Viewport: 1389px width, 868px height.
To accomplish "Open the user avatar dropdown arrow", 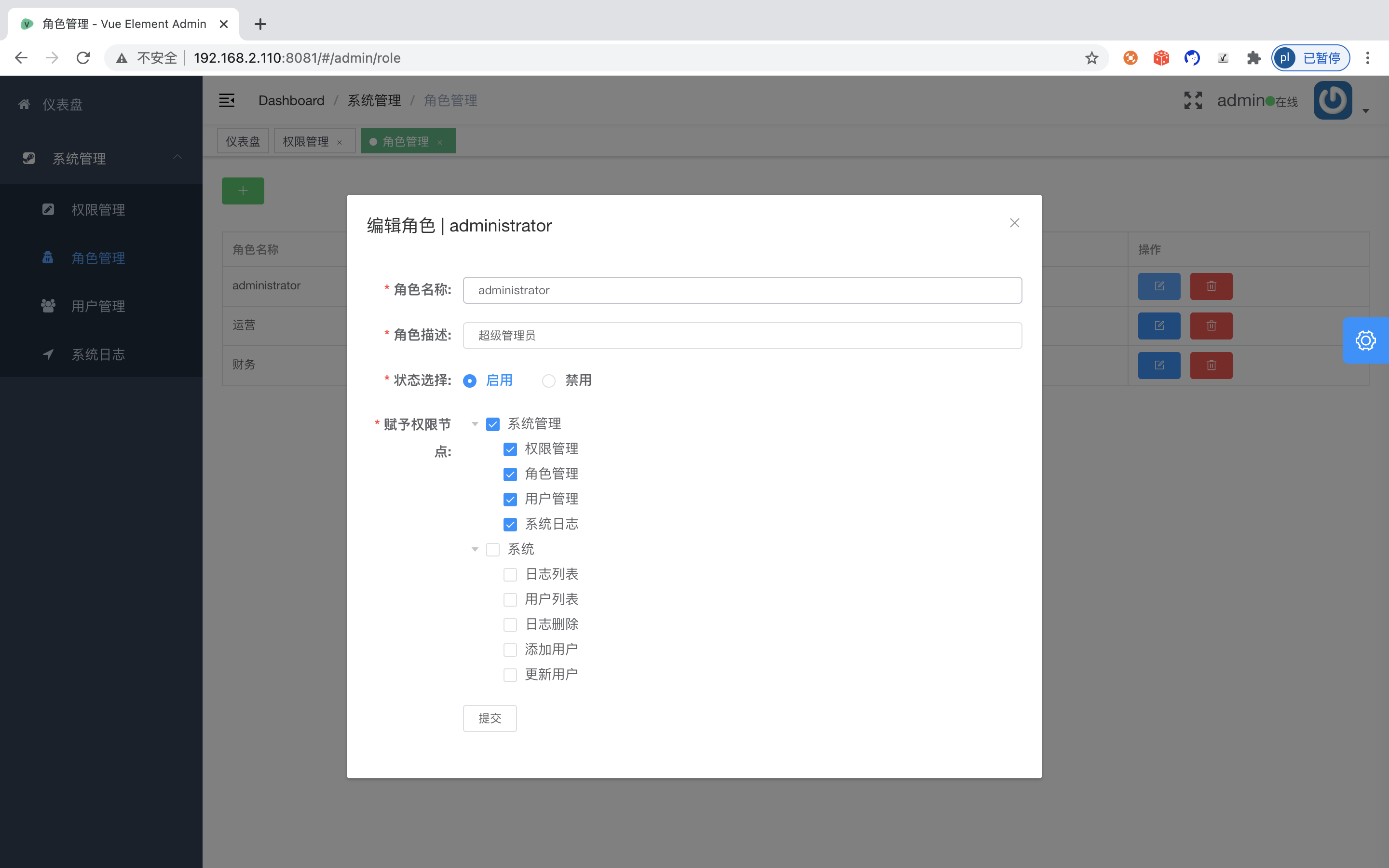I will tap(1365, 111).
